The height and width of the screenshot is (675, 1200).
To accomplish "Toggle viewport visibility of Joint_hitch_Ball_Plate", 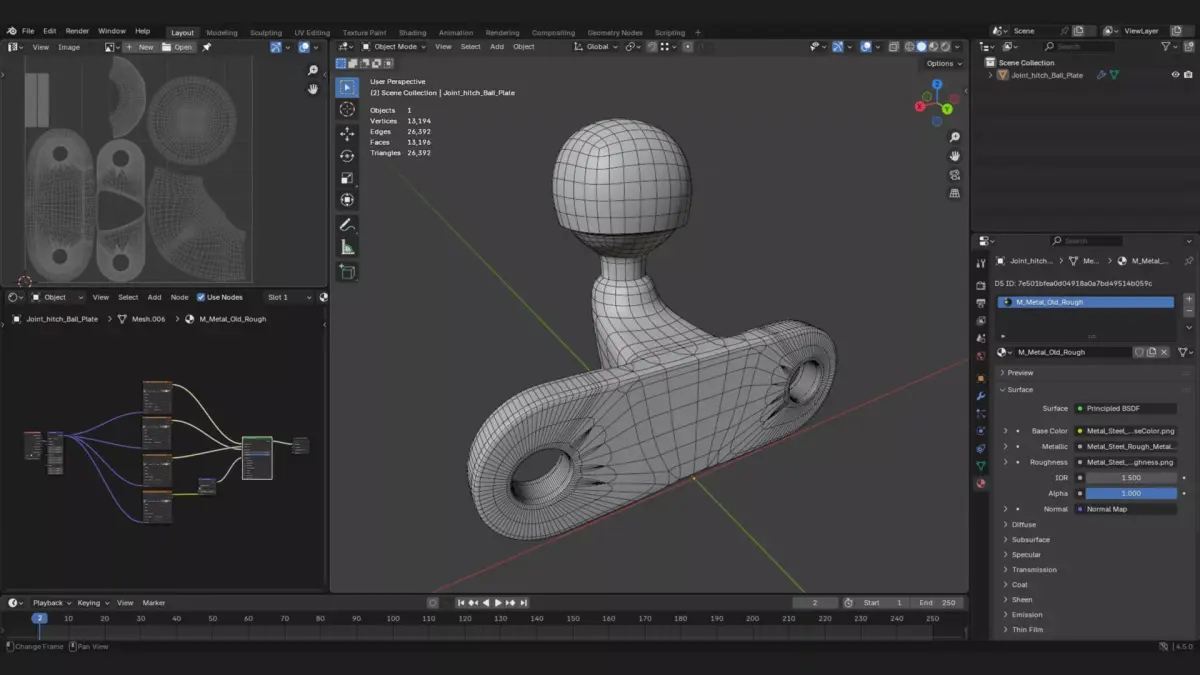I will [1175, 75].
